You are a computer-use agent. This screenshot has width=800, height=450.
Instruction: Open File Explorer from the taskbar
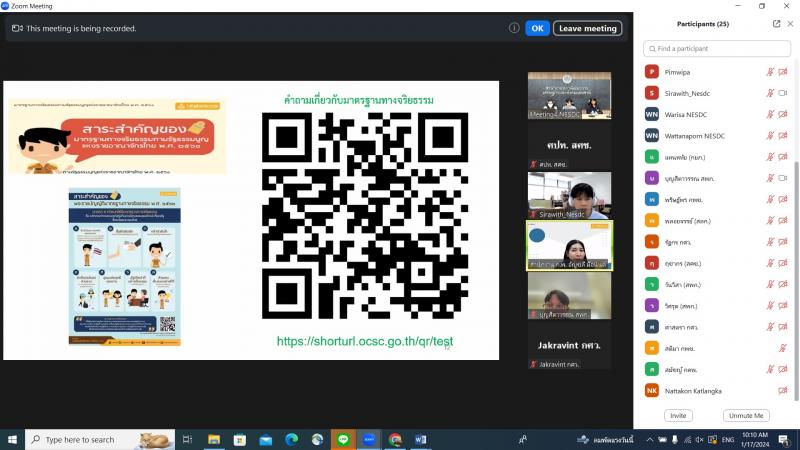(214, 439)
